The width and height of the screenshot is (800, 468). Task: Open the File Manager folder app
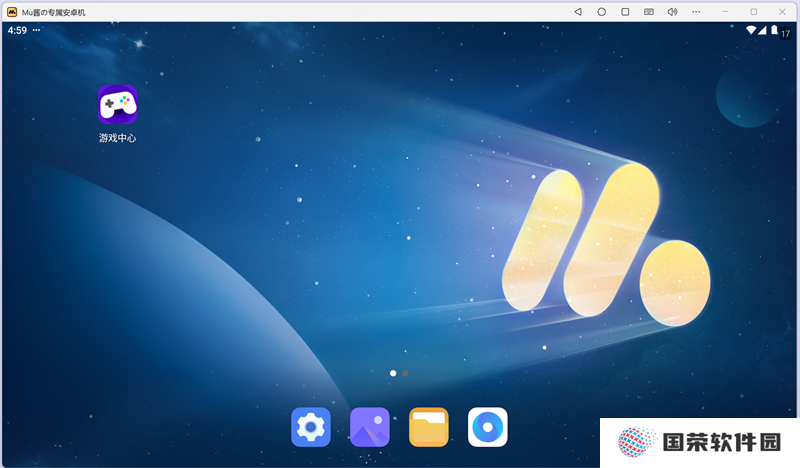(429, 427)
